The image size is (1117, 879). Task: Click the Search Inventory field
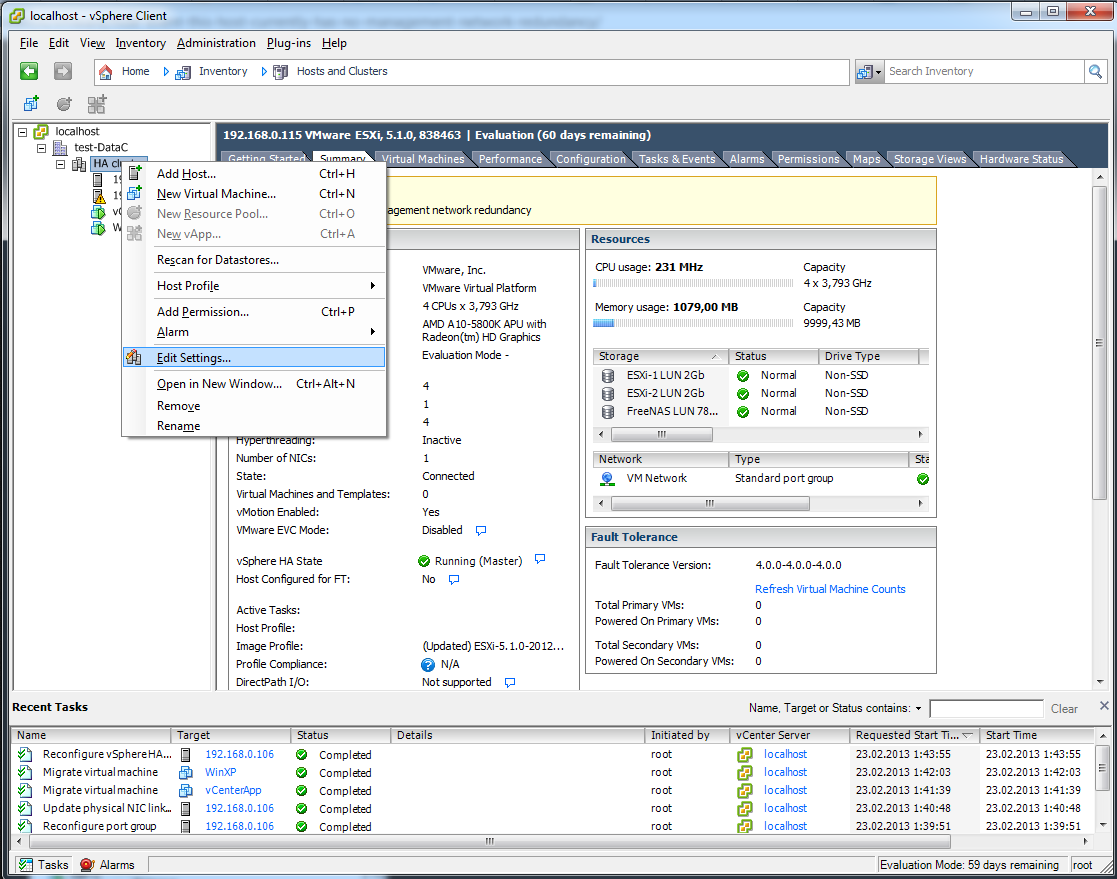(984, 71)
